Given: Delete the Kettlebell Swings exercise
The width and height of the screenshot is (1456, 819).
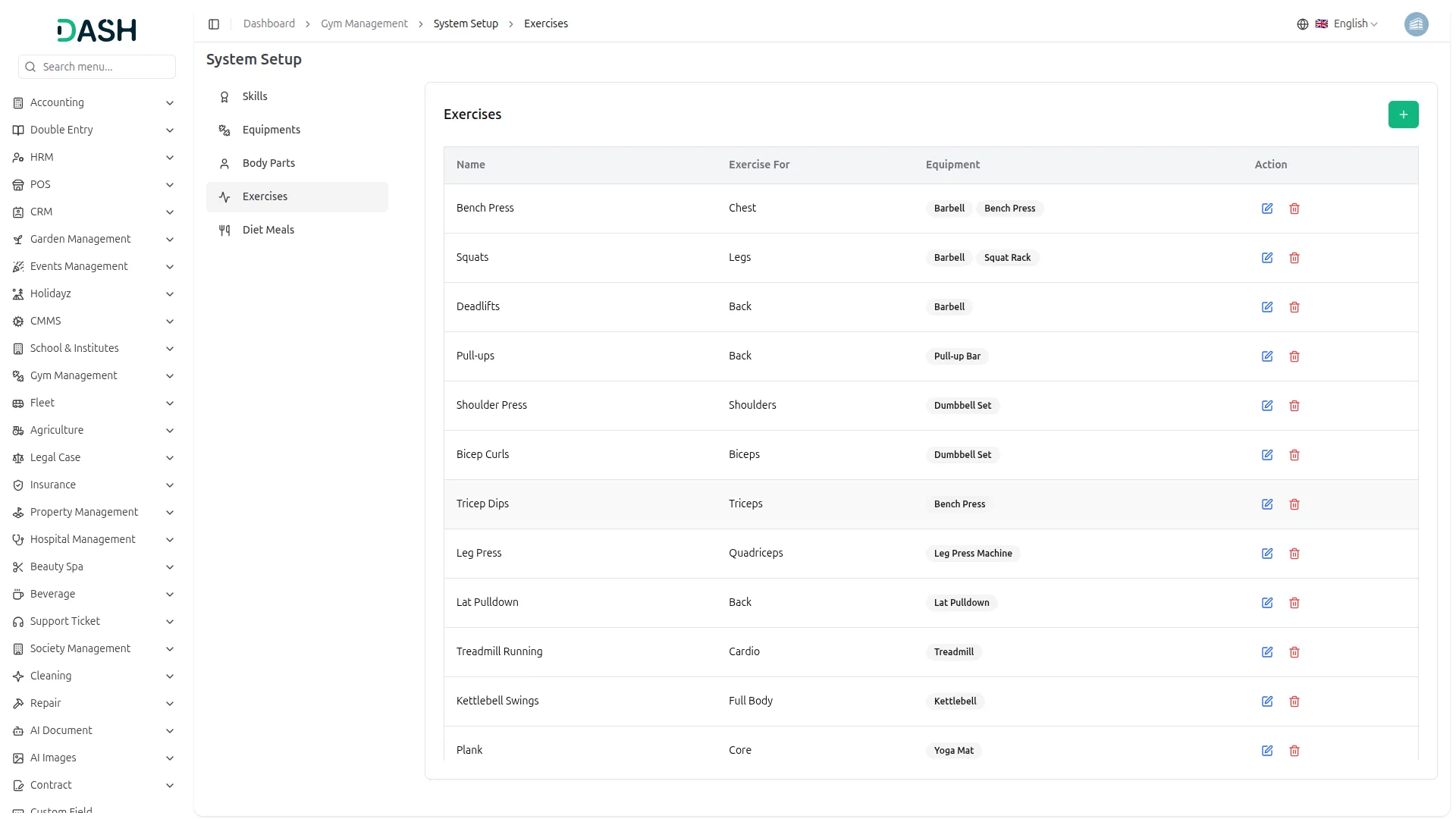Looking at the screenshot, I should [x=1294, y=701].
